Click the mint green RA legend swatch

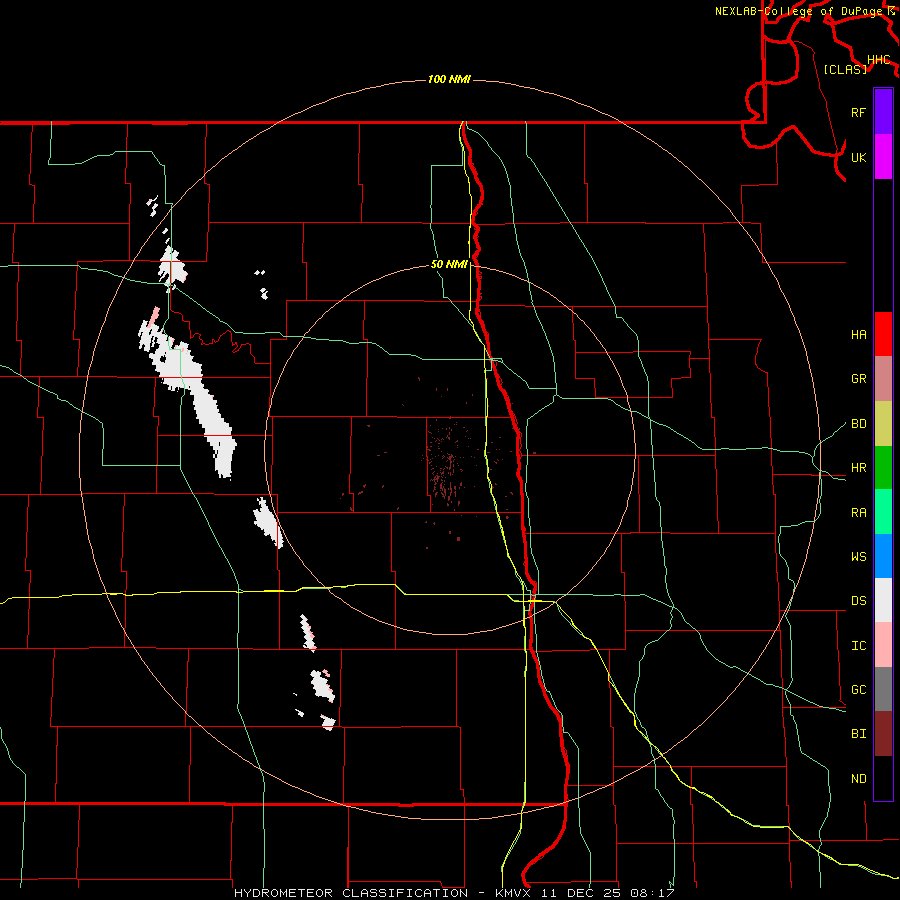coord(883,512)
